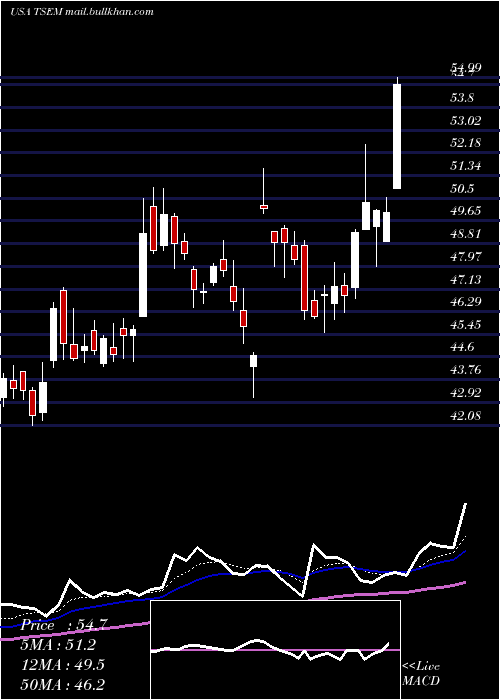Viewport: 500px width, 700px height.
Task: Click the 49.65 price axis label
Action: point(466,211)
